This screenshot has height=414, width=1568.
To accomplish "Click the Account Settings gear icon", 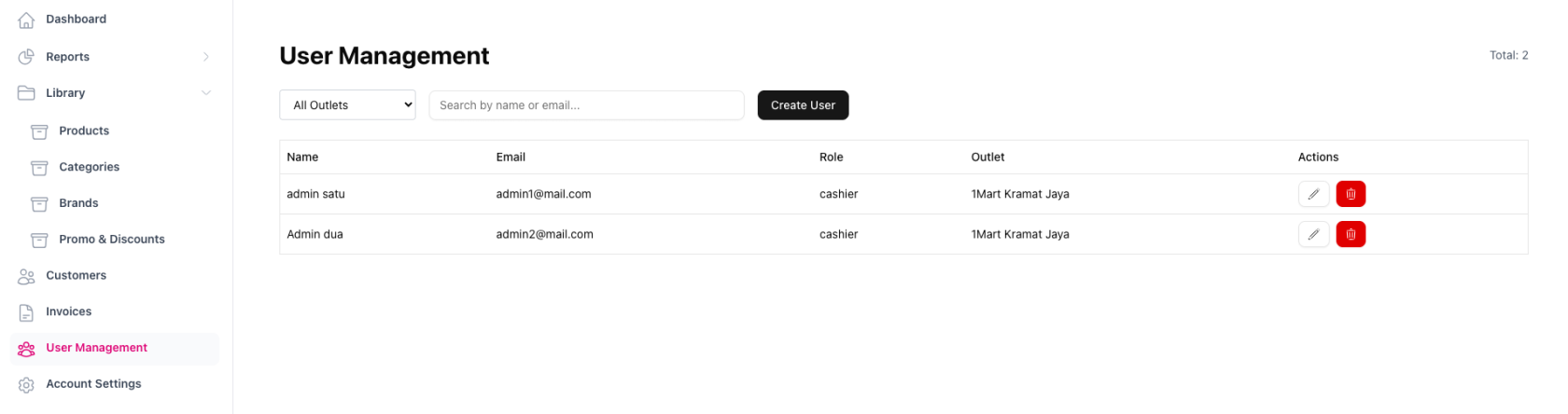I will [26, 384].
